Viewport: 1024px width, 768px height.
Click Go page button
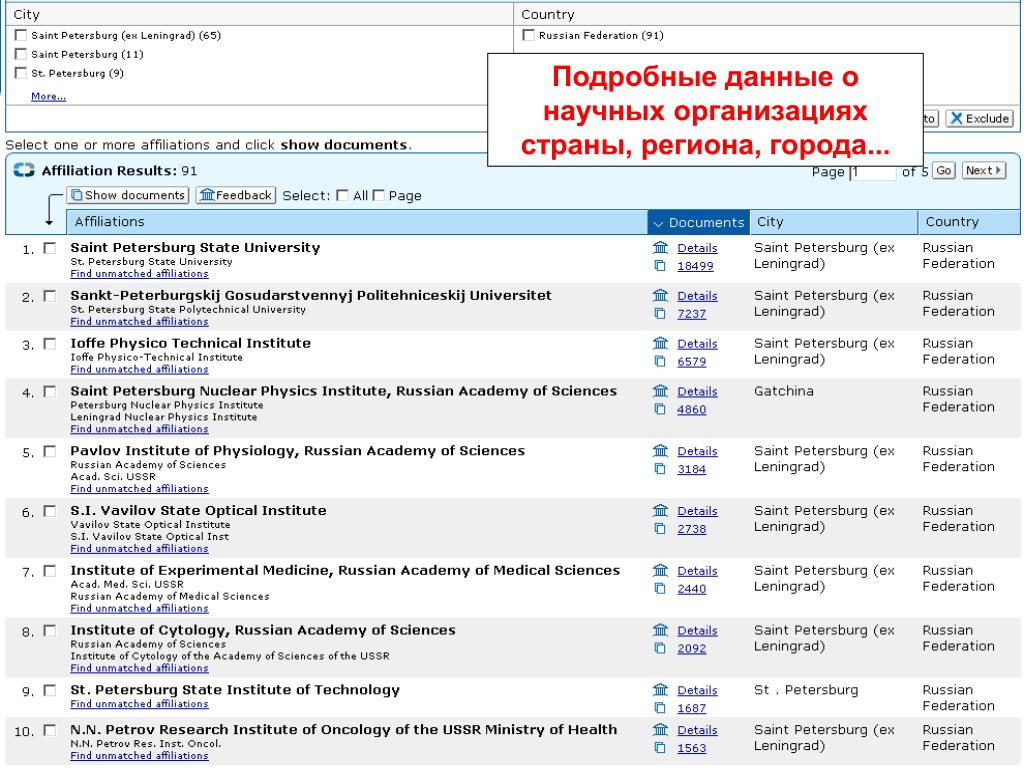tap(943, 170)
